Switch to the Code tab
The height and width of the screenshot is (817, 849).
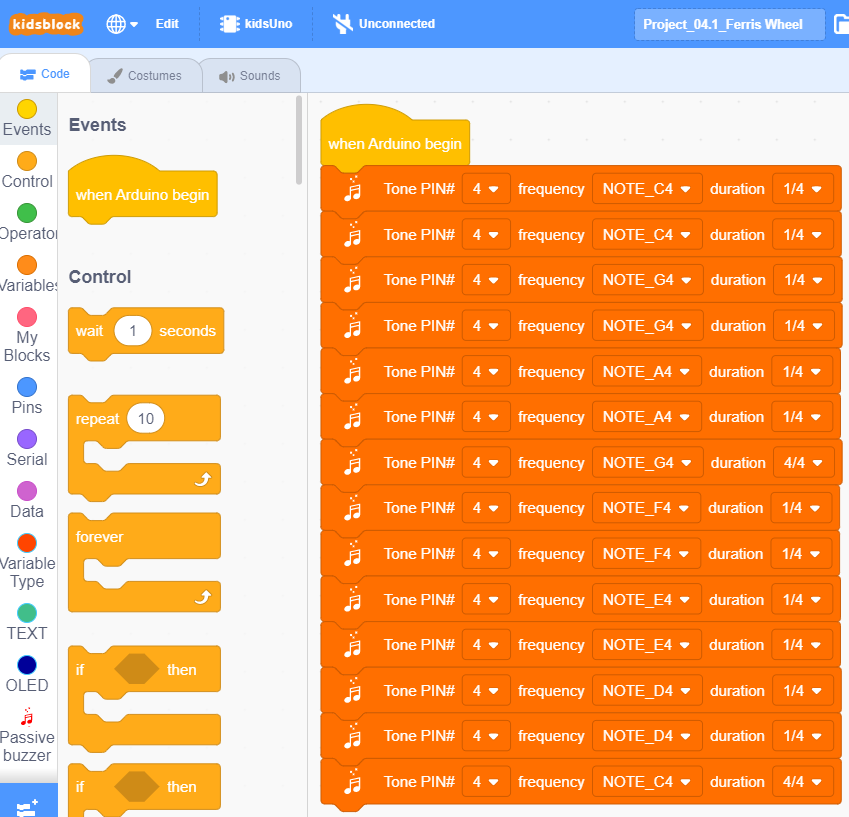click(x=45, y=74)
